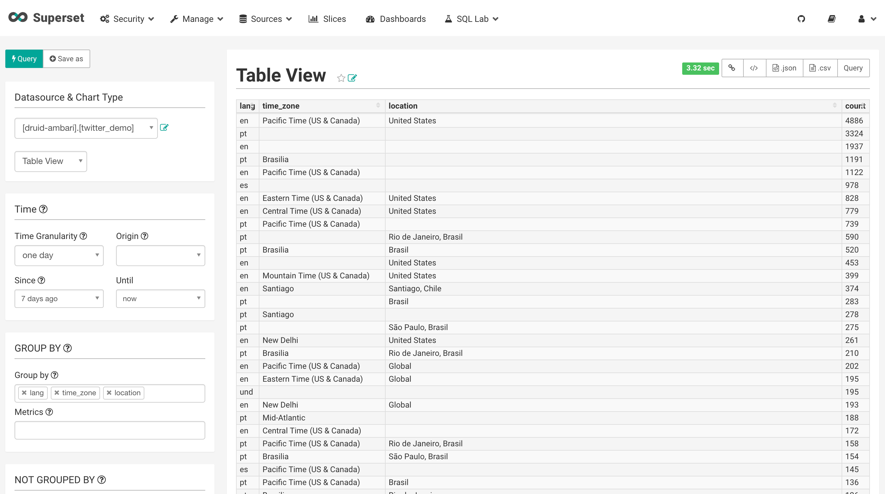Sort by the time_zone column arrows

point(378,106)
